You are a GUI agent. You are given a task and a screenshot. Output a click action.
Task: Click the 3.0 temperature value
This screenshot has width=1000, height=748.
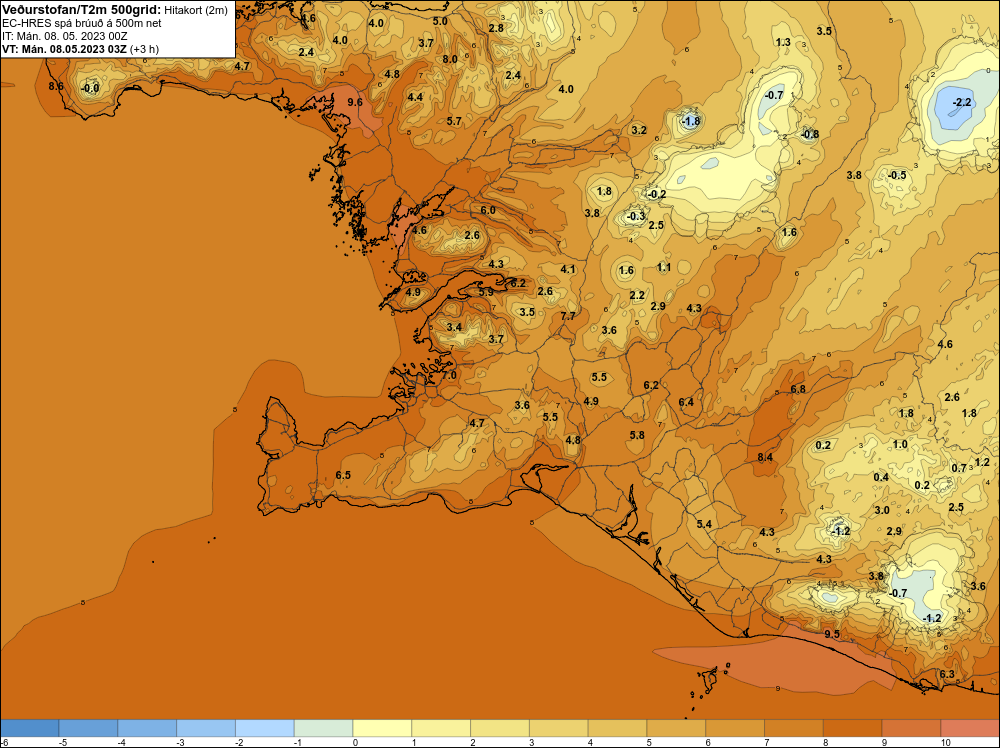pyautogui.click(x=882, y=510)
